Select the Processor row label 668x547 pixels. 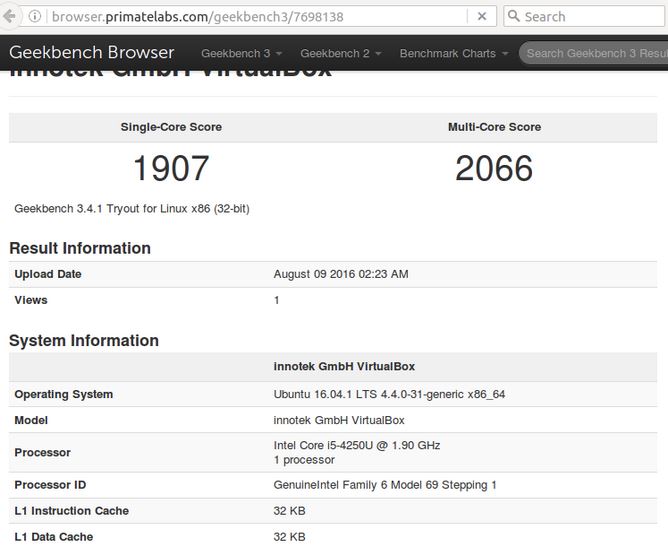(x=43, y=452)
